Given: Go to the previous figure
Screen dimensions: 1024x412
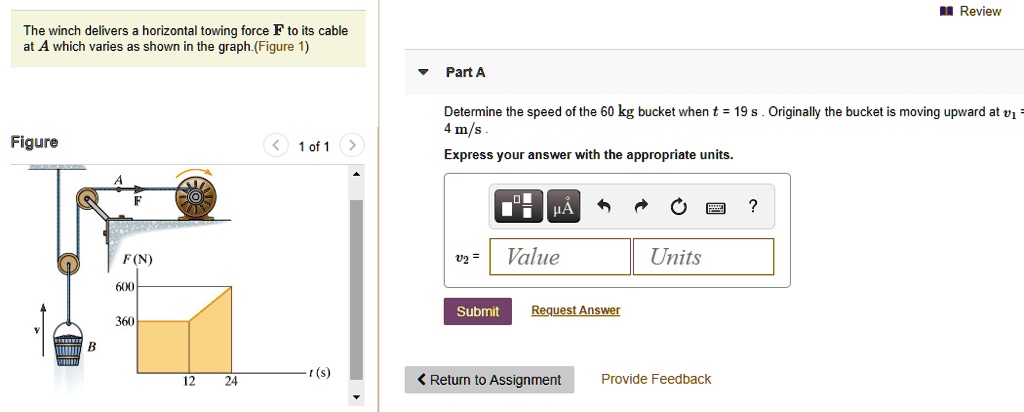Looking at the screenshot, I should point(275,146).
